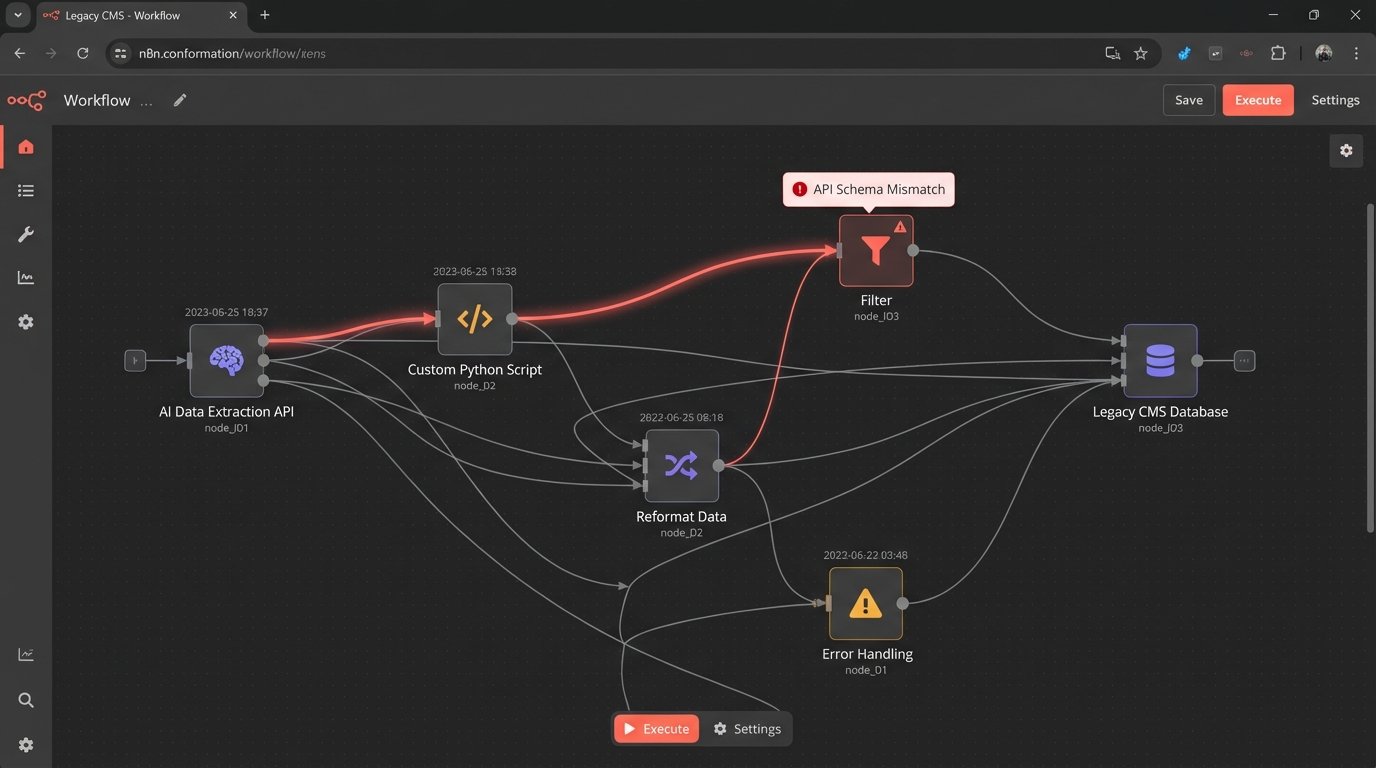Click the Legacy CMS Database node
Viewport: 1376px width, 768px height.
click(1160, 361)
